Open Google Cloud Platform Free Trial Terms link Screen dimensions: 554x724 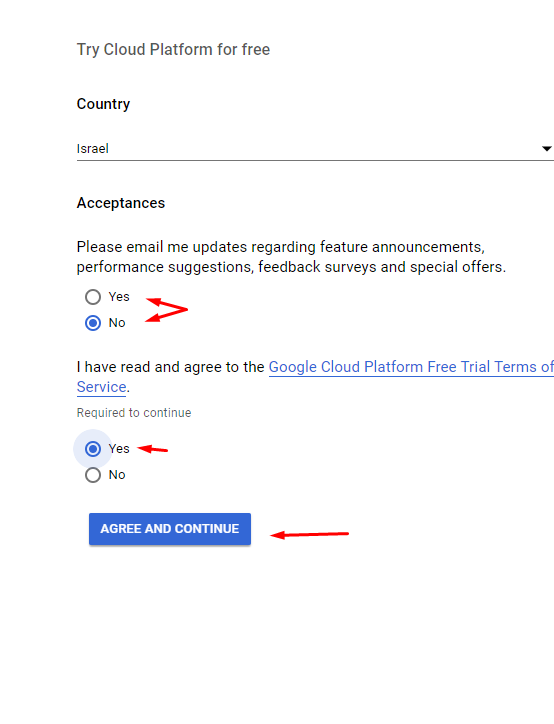pyautogui.click(x=411, y=367)
